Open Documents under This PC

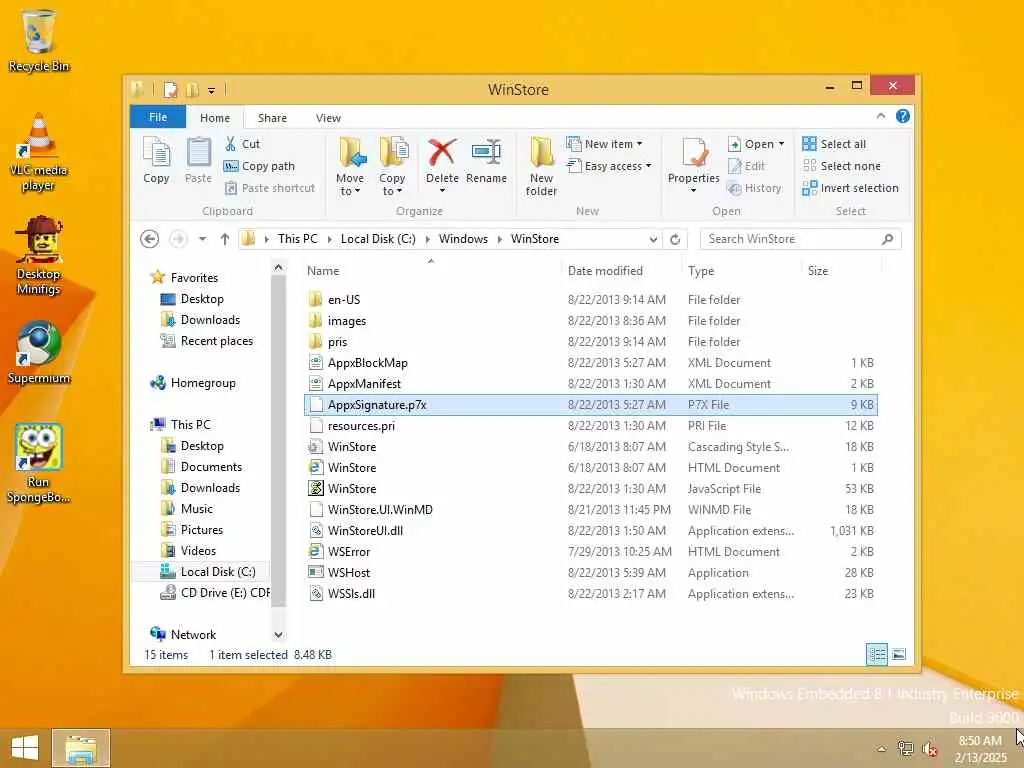(202, 467)
